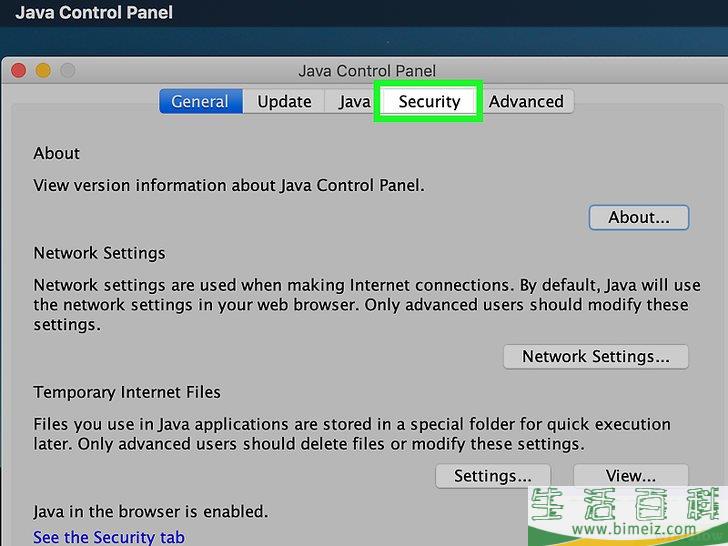This screenshot has width=728, height=546.
Task: Close the Java Control Panel window
Action: tap(19, 71)
